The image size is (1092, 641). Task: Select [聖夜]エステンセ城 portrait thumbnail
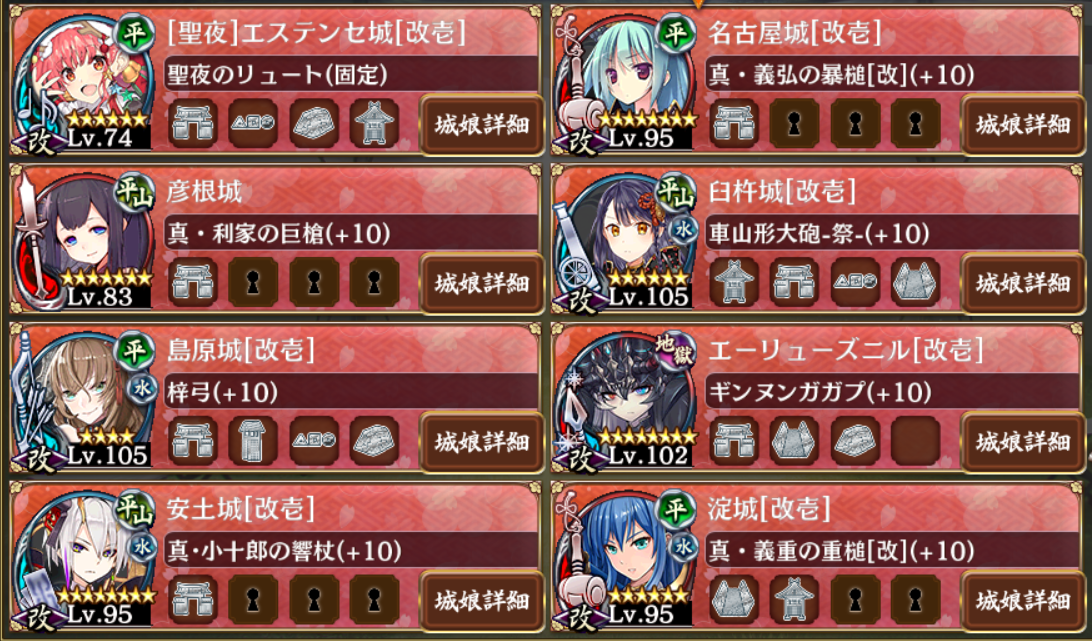click(x=84, y=80)
